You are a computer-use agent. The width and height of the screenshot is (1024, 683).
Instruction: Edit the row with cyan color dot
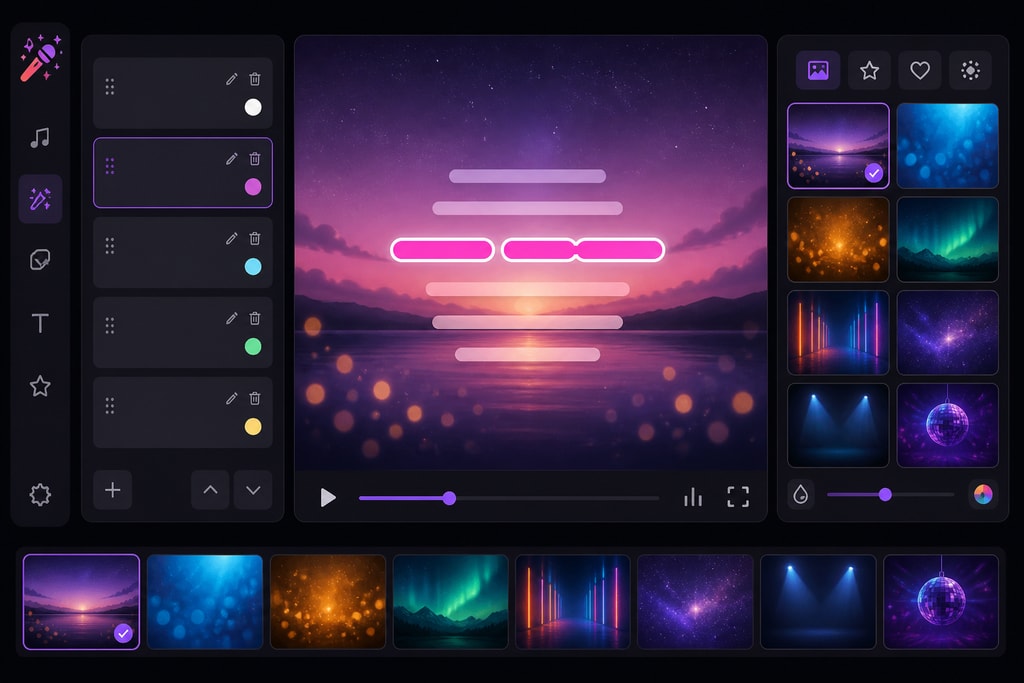232,238
